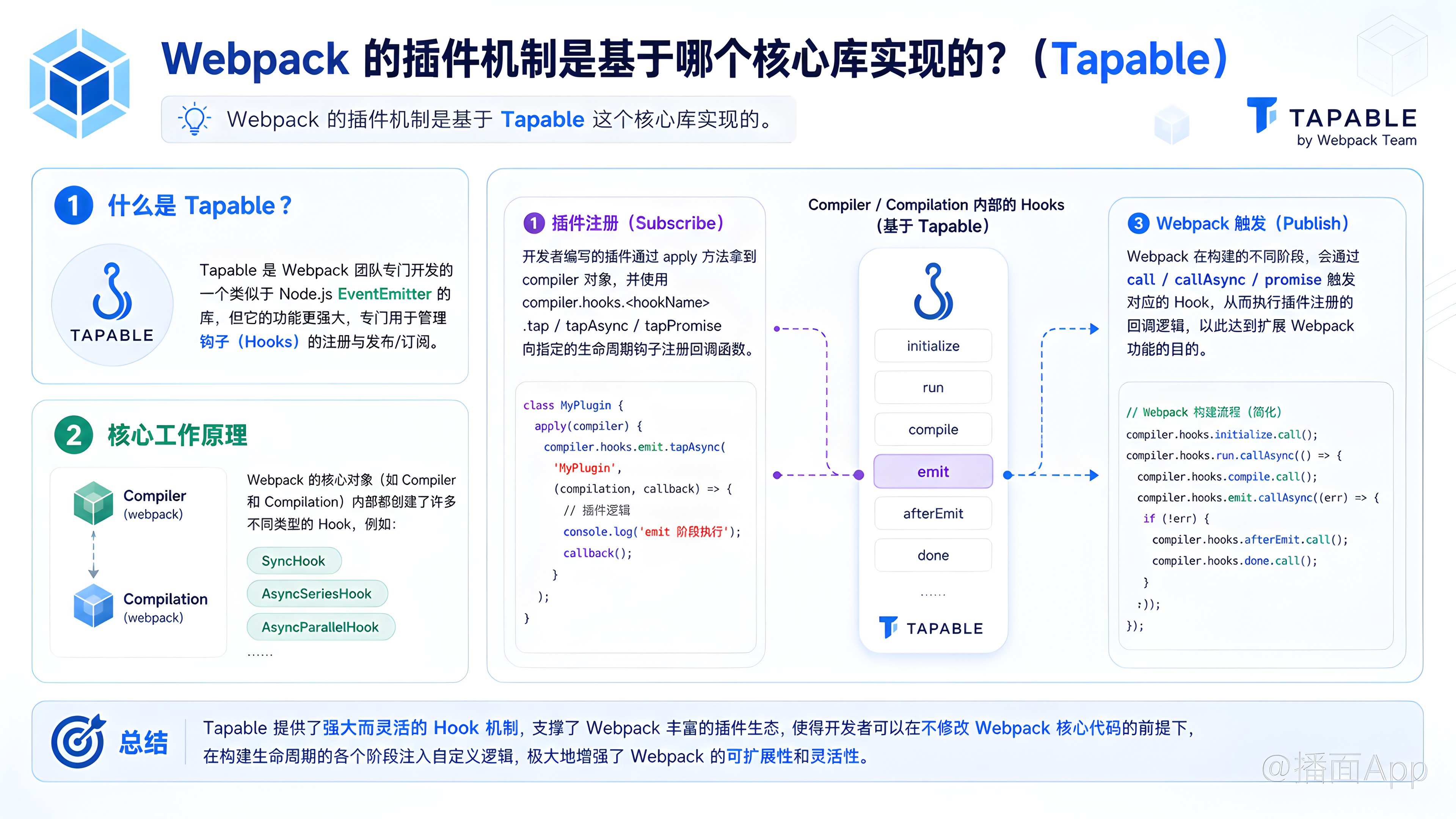The width and height of the screenshot is (1456, 819).
Task: Click the 'Compiler / Compilation 内部的 Hooks' heading
Action: [x=936, y=205]
